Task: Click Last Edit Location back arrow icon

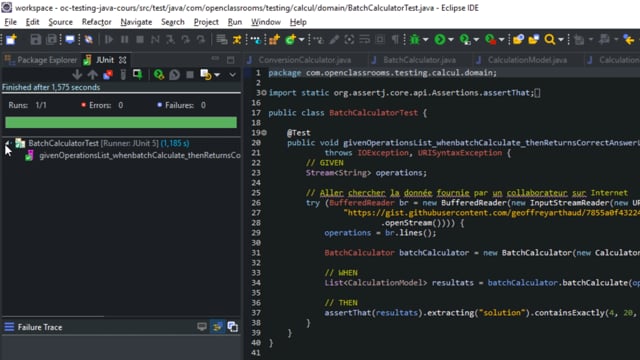Action: [x=629, y=40]
